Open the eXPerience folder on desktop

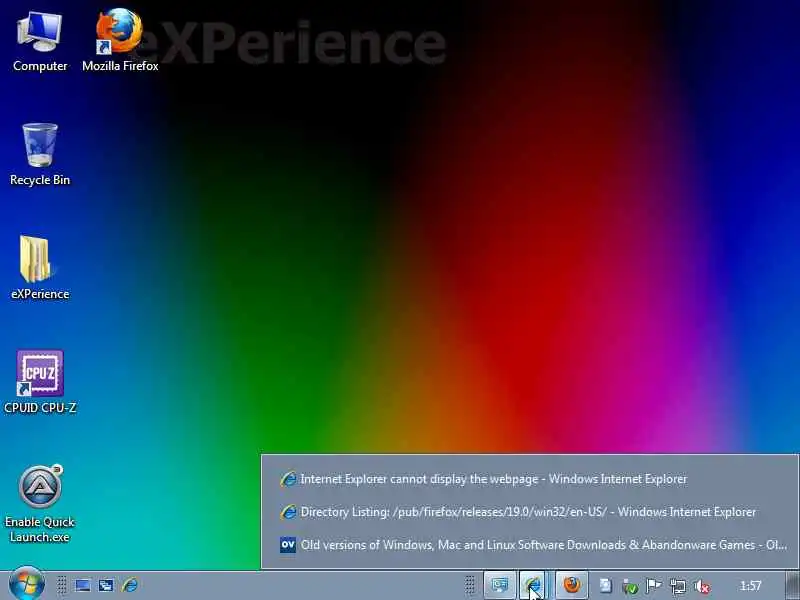(x=40, y=268)
